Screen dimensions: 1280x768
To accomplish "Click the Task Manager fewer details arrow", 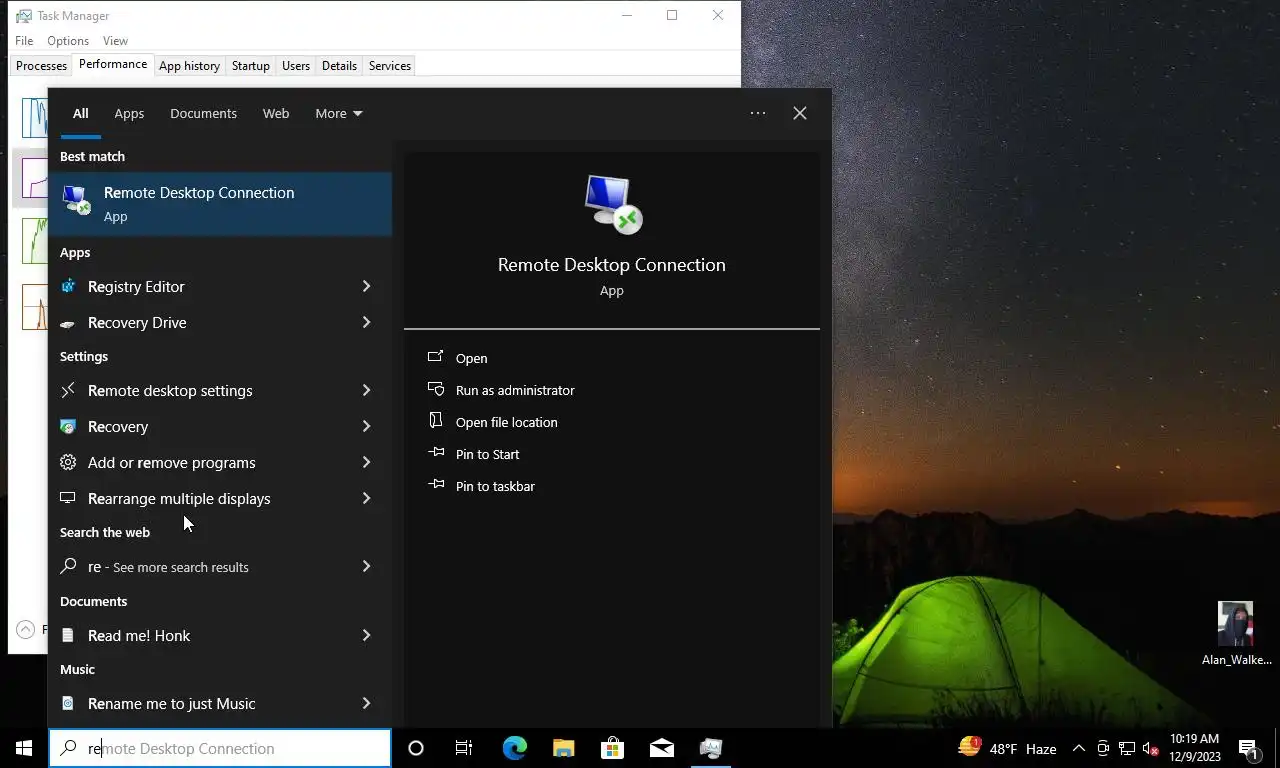I will [24, 629].
